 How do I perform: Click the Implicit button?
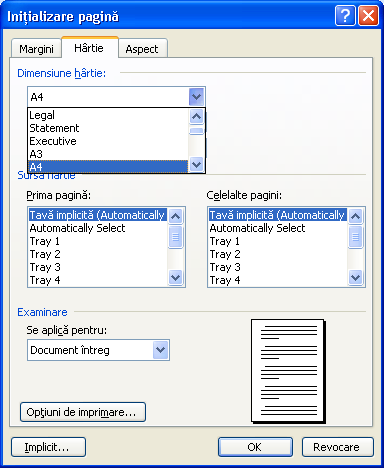tap(48, 447)
